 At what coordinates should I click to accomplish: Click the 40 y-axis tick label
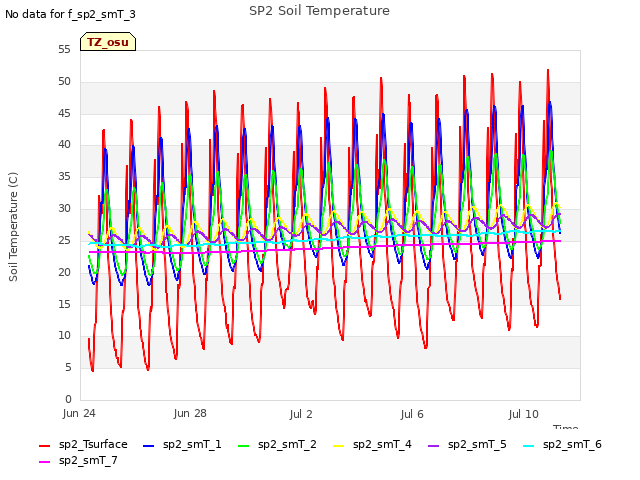64,144
